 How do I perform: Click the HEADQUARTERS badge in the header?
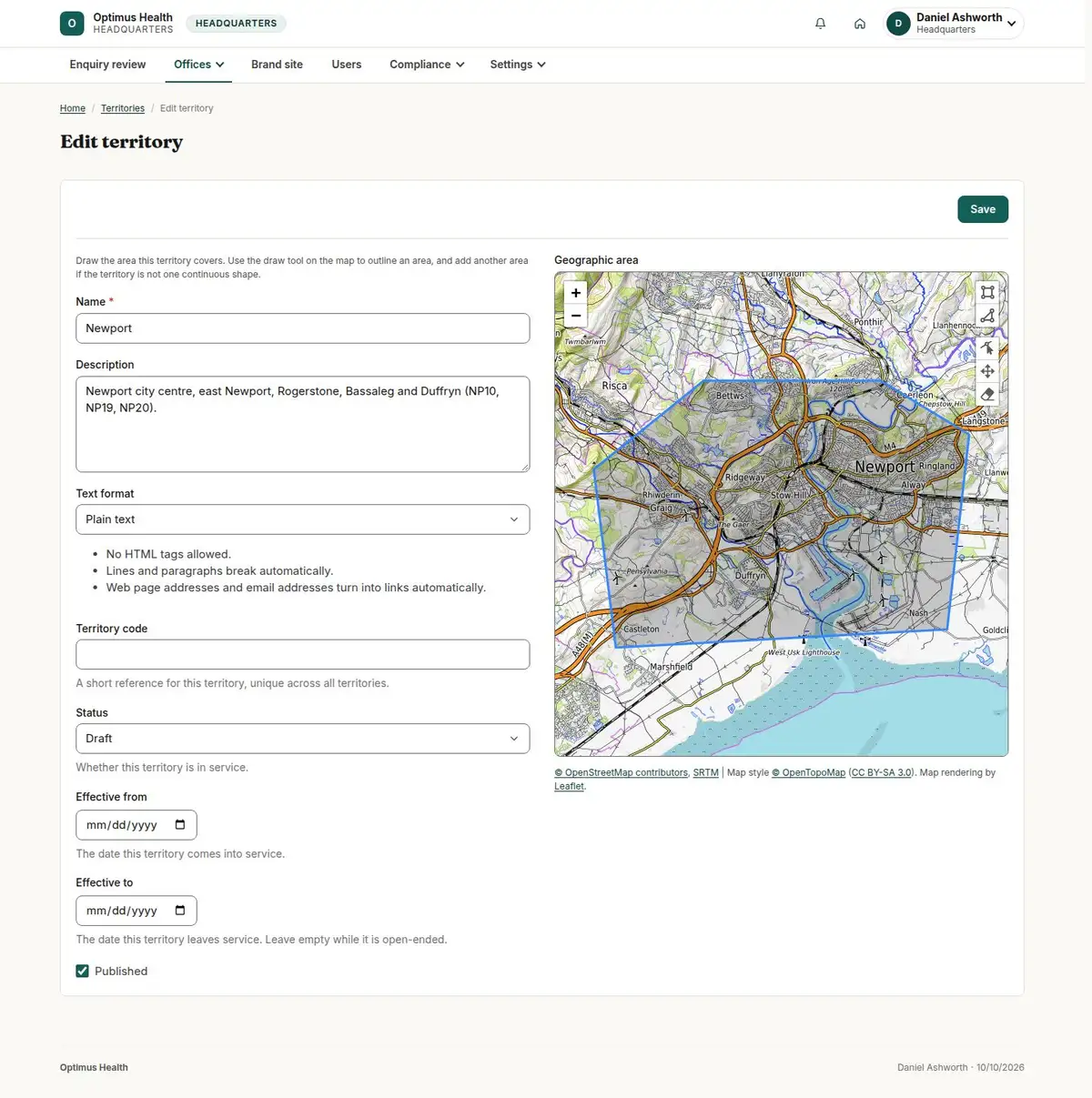[x=237, y=24]
